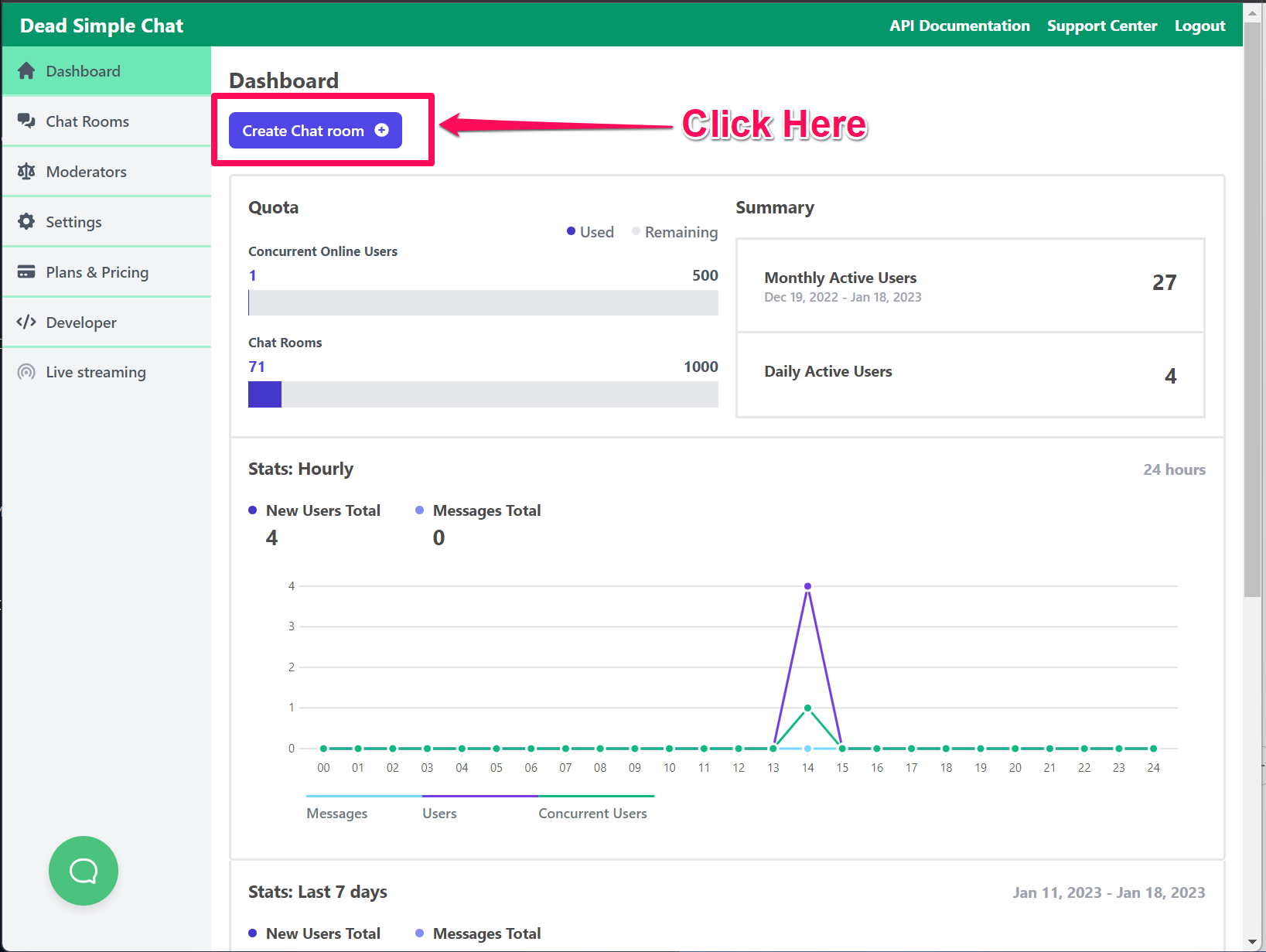
Task: Open Settings in the sidebar
Action: point(107,222)
